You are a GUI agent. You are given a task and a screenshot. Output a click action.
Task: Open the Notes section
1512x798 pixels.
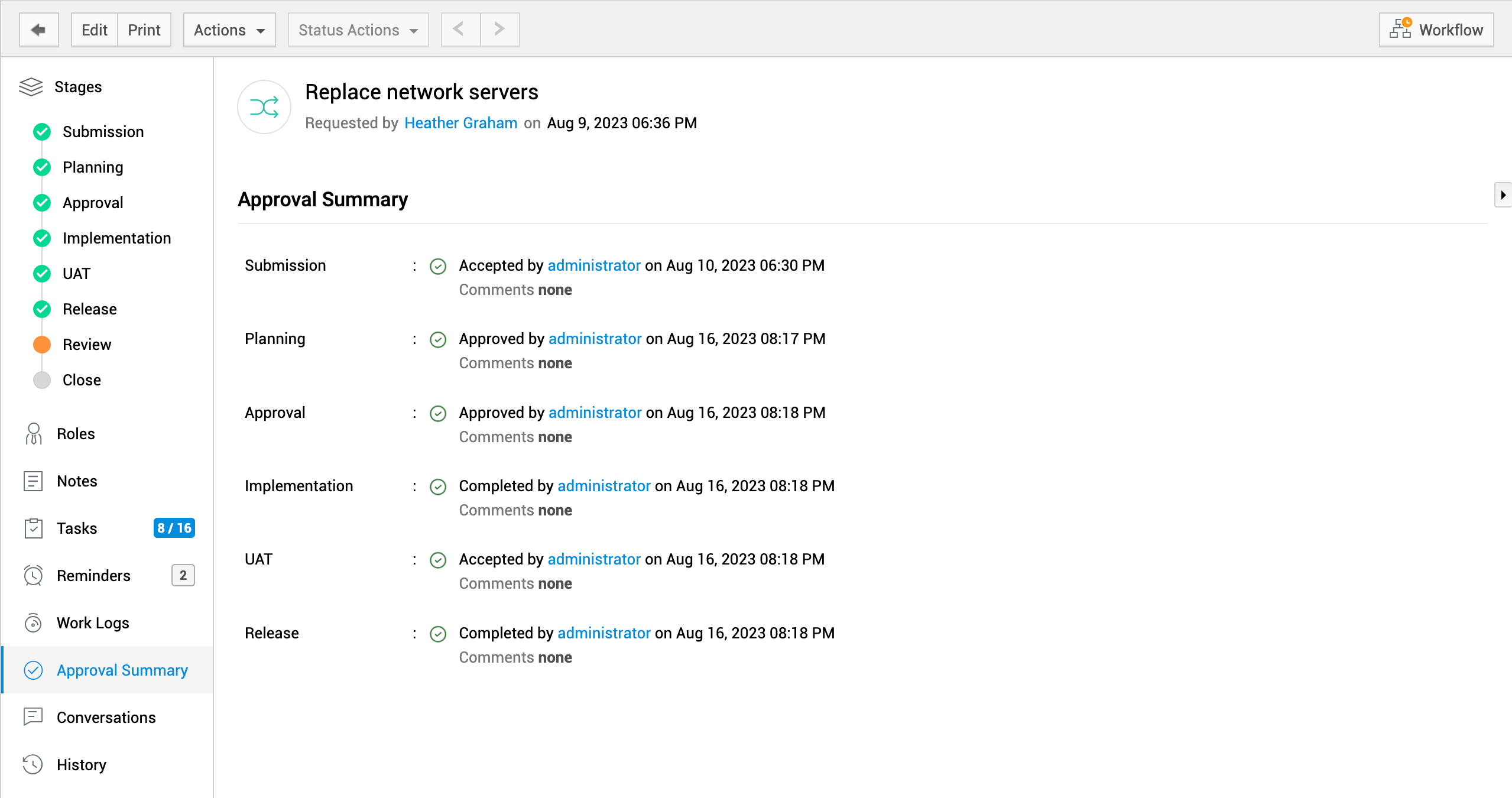click(107, 481)
